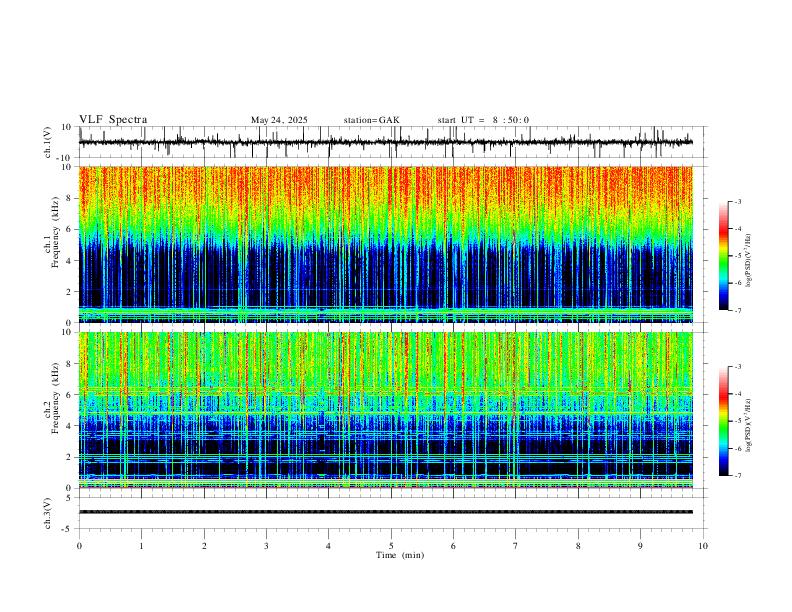Click the 'station=GAK' label
Image resolution: width=792 pixels, height=612 pixels.
point(371,120)
